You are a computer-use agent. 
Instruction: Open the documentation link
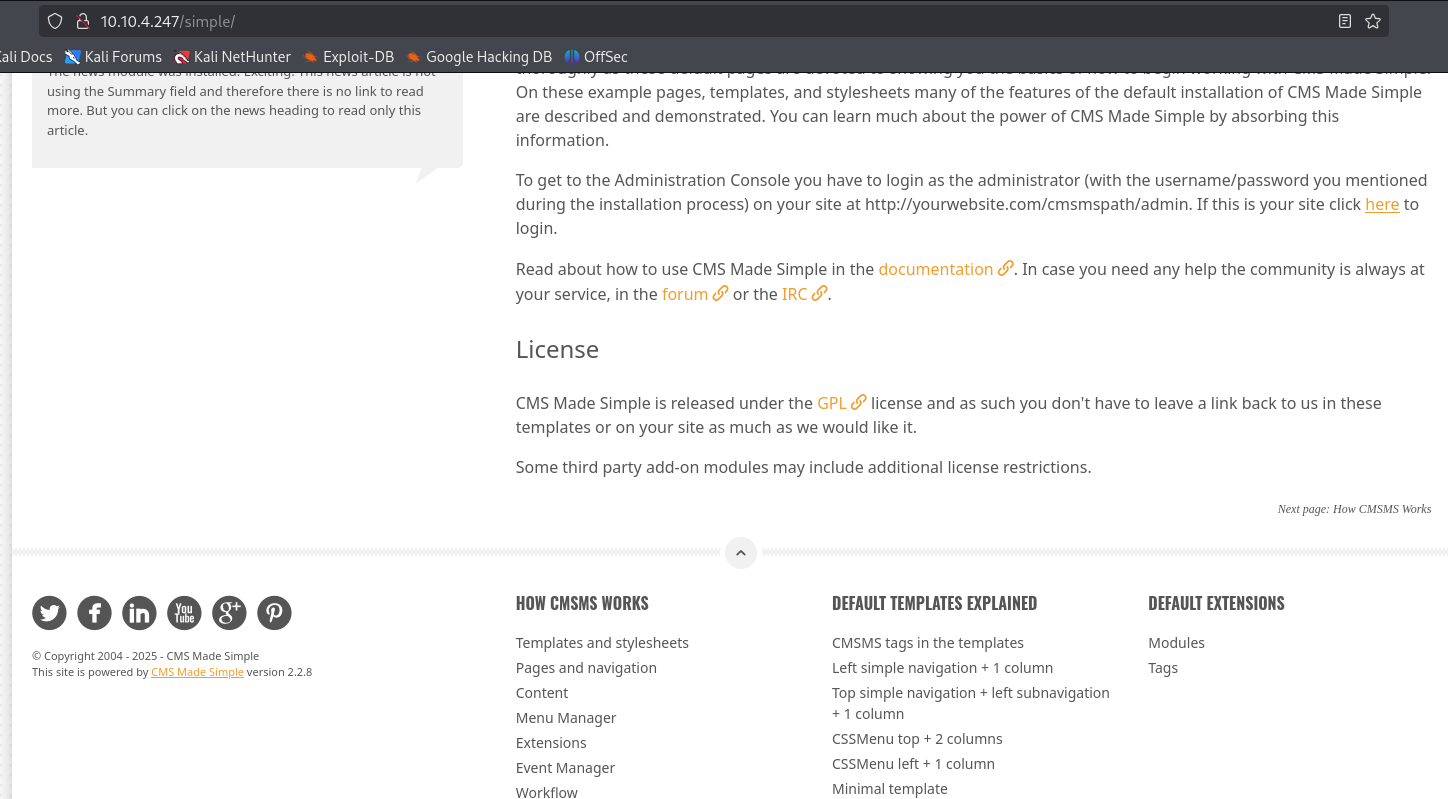935,269
